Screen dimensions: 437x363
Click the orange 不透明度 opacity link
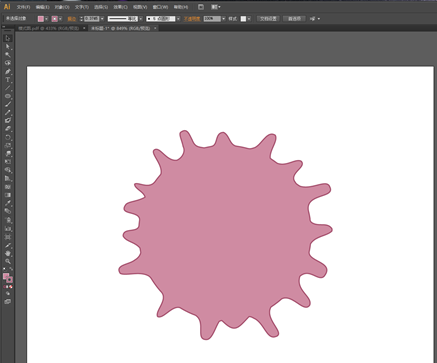[192, 19]
